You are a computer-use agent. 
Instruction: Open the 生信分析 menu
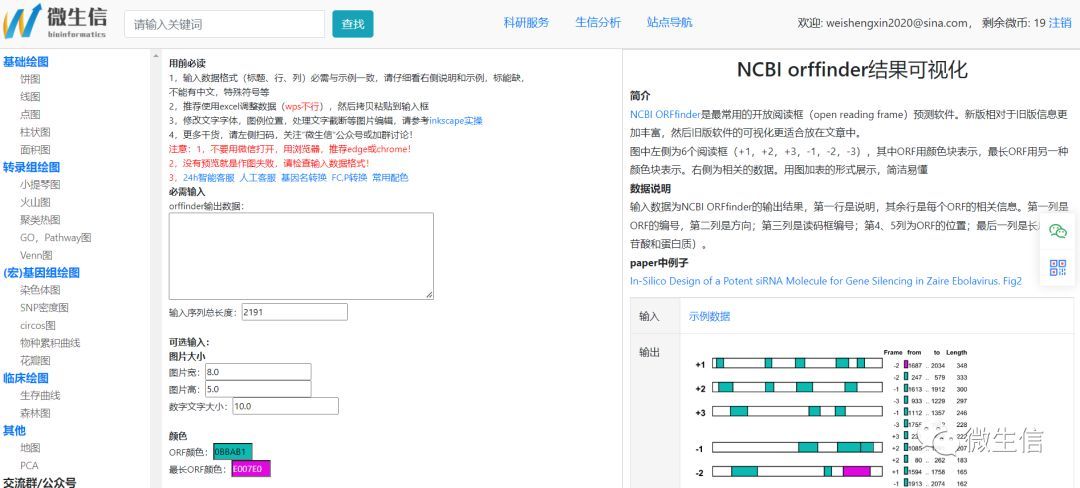(598, 23)
